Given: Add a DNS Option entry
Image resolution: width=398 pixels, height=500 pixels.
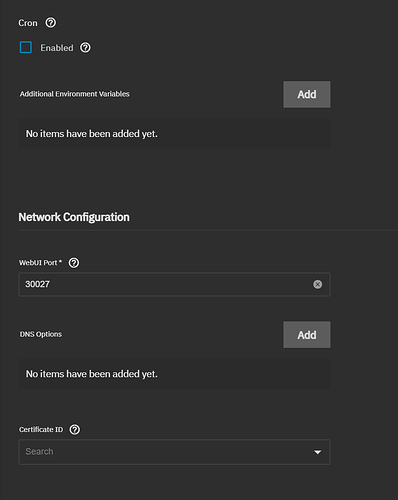Looking at the screenshot, I should coord(307,335).
